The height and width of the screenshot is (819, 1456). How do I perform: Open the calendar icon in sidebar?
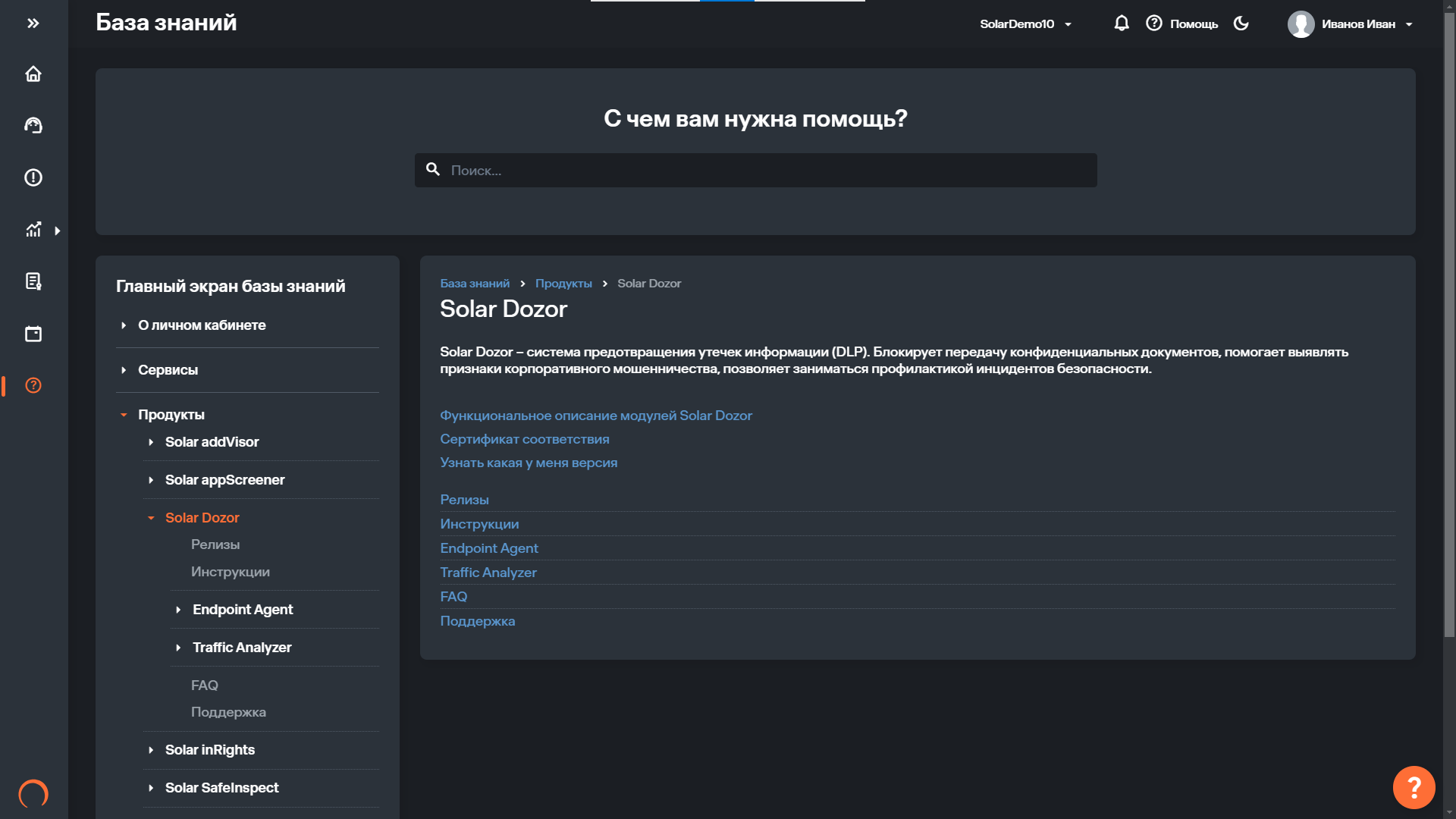coord(33,334)
